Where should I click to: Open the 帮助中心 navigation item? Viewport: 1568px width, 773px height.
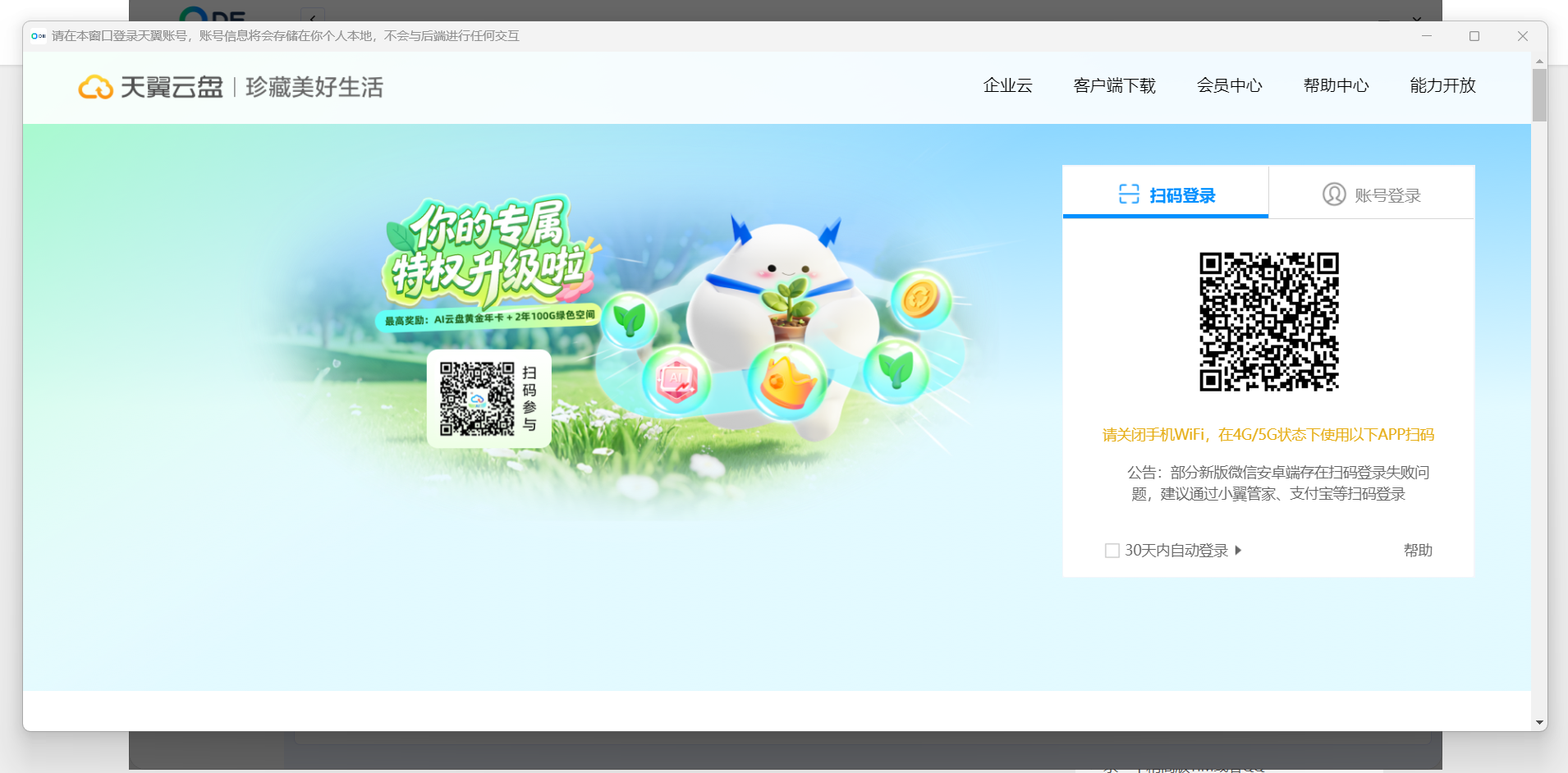(x=1336, y=86)
